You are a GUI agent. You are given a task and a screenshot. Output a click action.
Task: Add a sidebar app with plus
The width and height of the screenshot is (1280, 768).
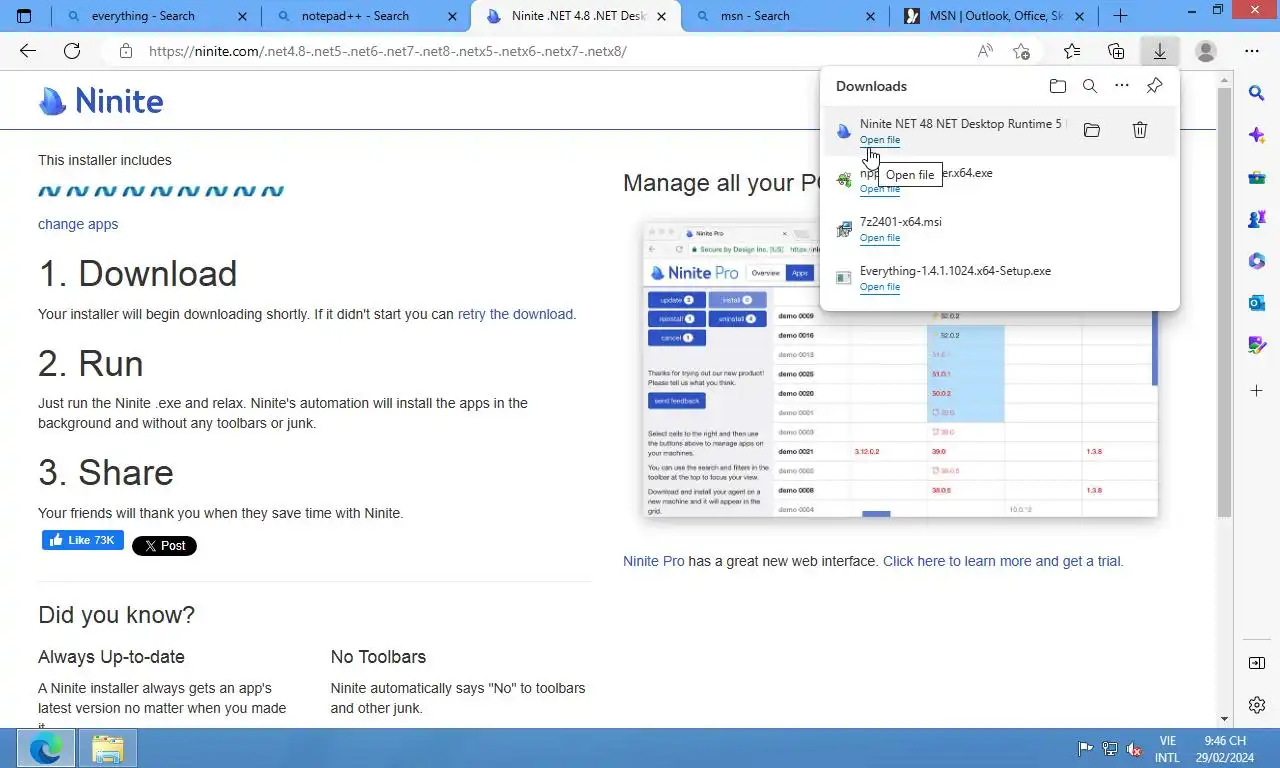pos(1257,390)
